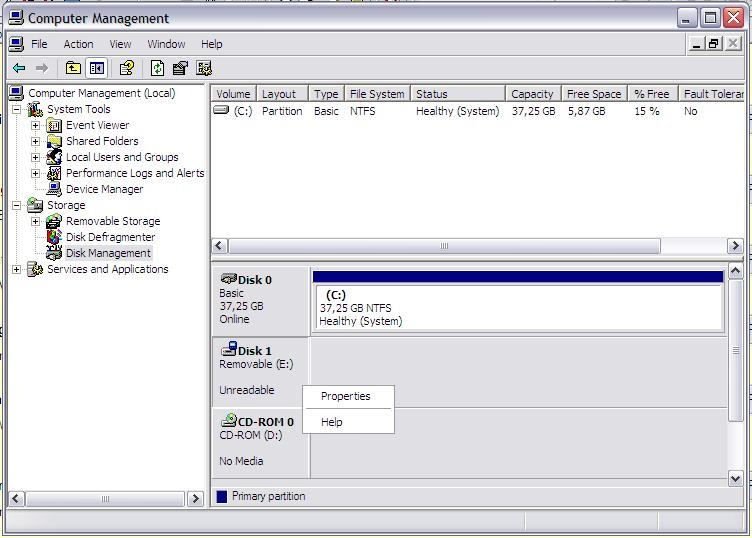
Task: Click the "Healthy (System)" status cell in list
Action: point(458,111)
